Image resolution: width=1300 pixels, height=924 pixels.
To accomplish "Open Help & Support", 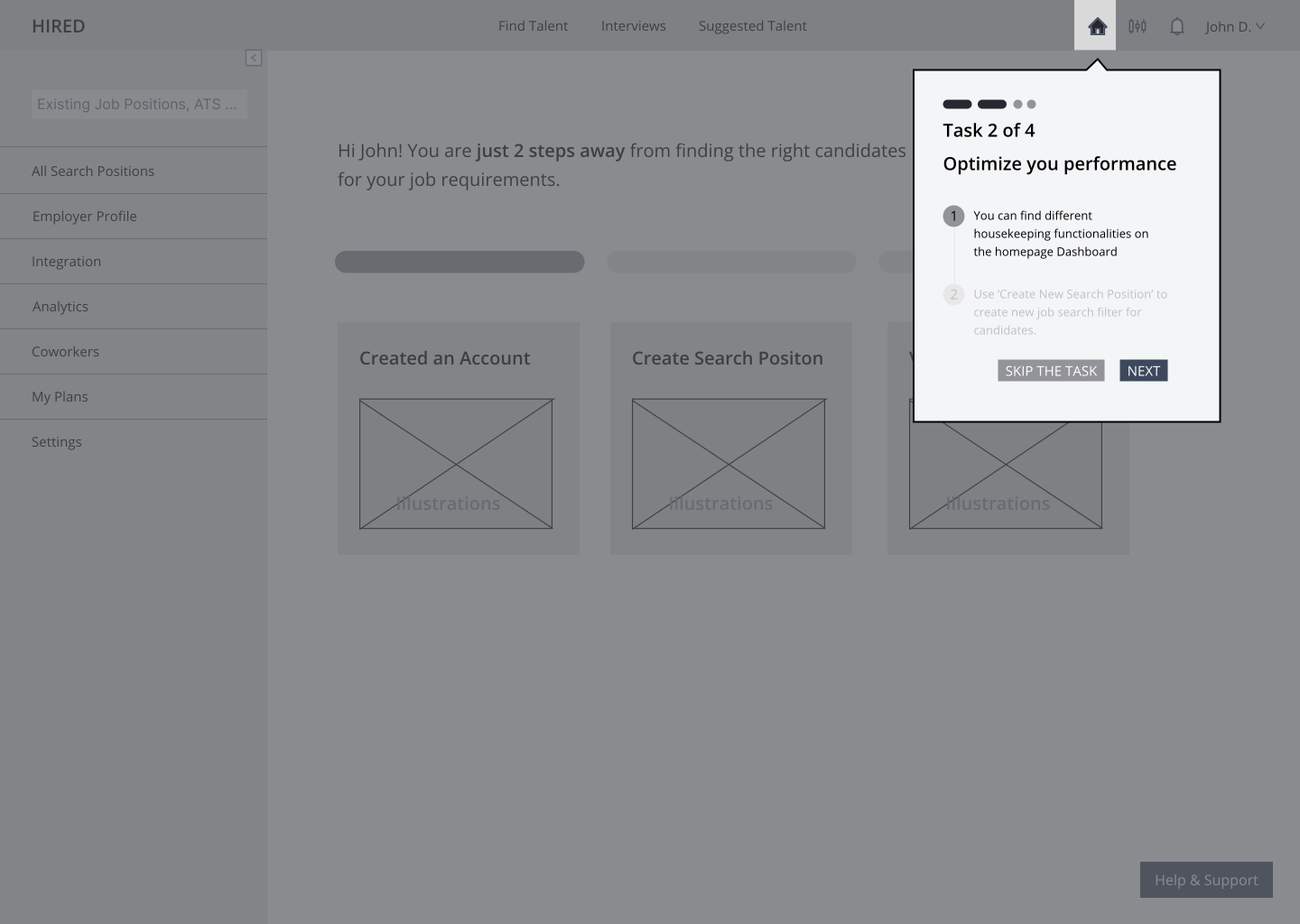I will 1206,880.
